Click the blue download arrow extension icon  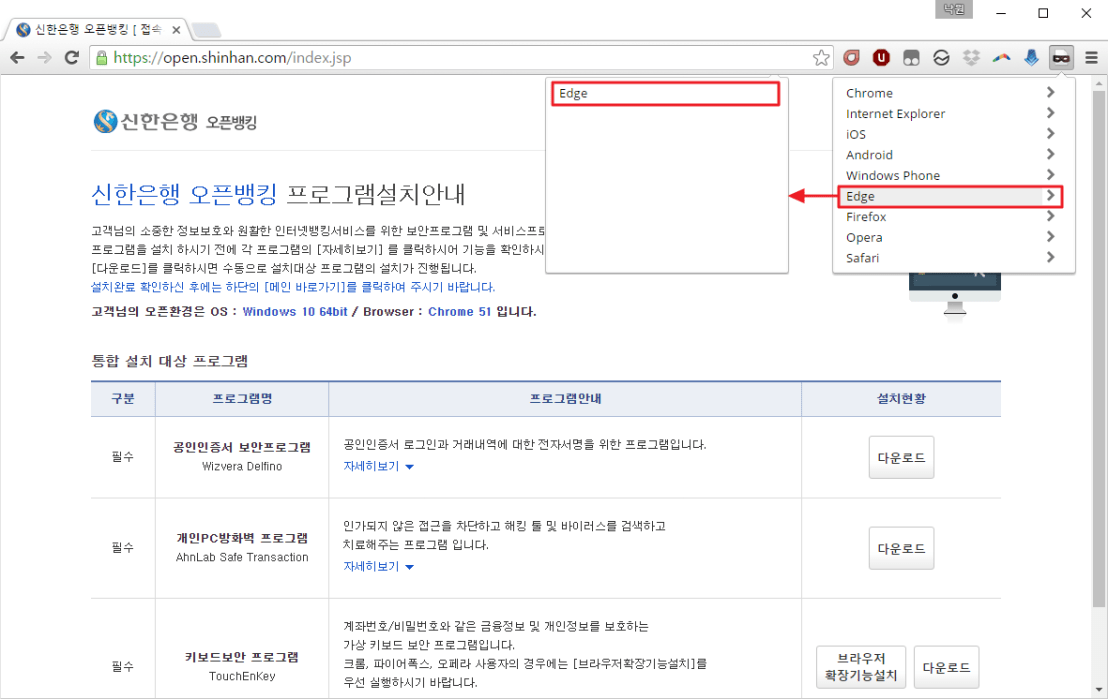1031,57
